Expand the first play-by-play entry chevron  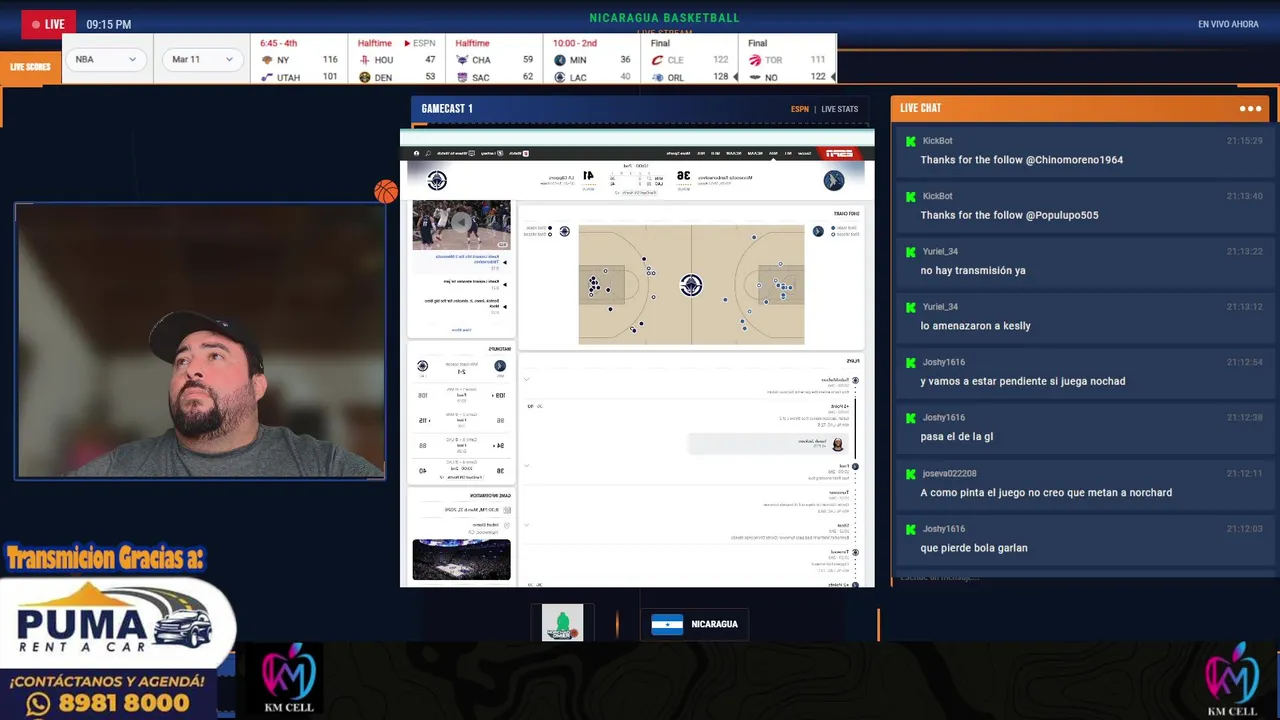tap(527, 380)
